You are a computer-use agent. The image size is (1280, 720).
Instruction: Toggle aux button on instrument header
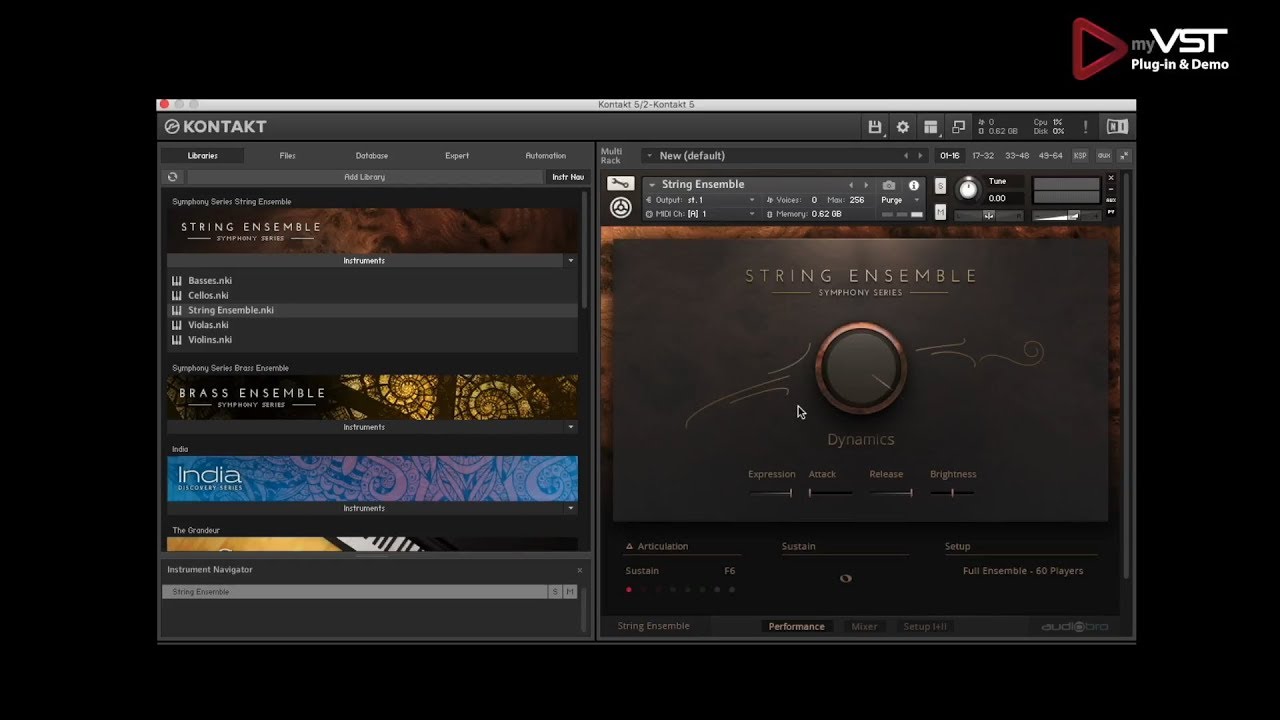[1111, 200]
